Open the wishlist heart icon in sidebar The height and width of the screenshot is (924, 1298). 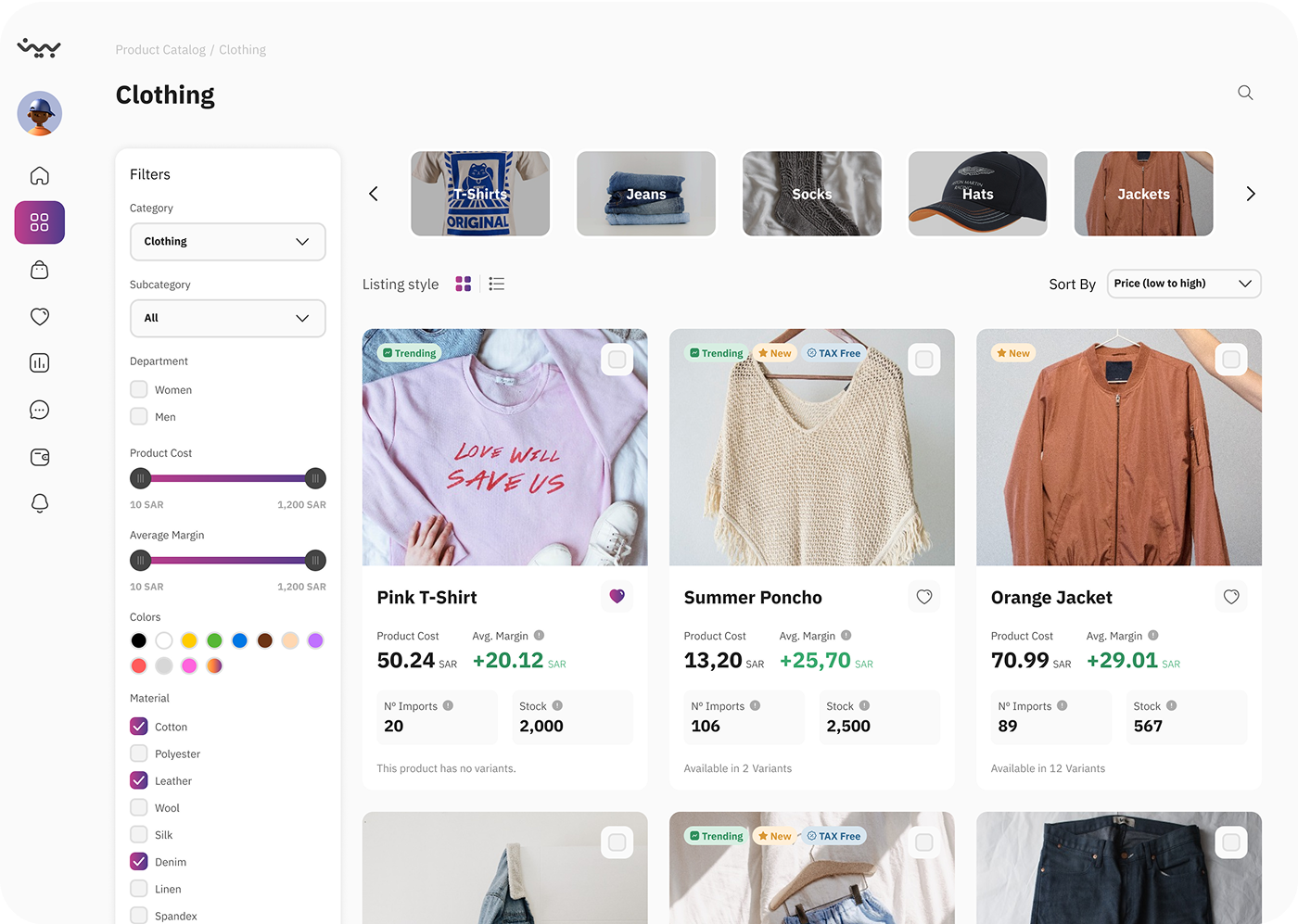tap(39, 316)
